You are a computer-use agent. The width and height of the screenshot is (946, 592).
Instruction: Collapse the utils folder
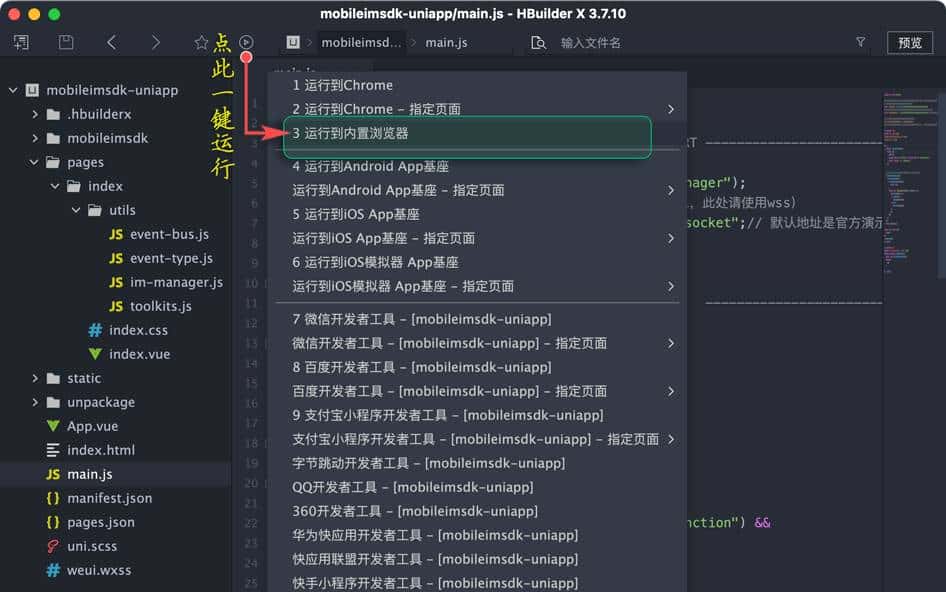click(75, 210)
